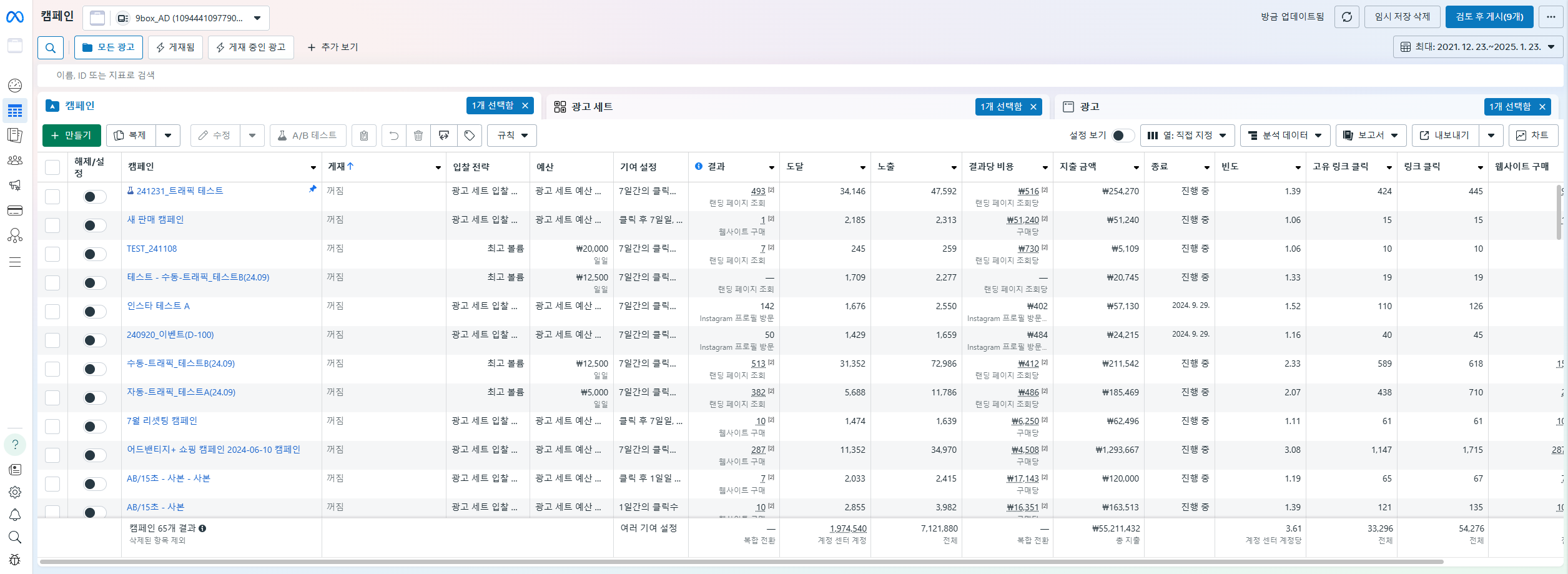Click the preview share icon in toolbar

(x=444, y=136)
